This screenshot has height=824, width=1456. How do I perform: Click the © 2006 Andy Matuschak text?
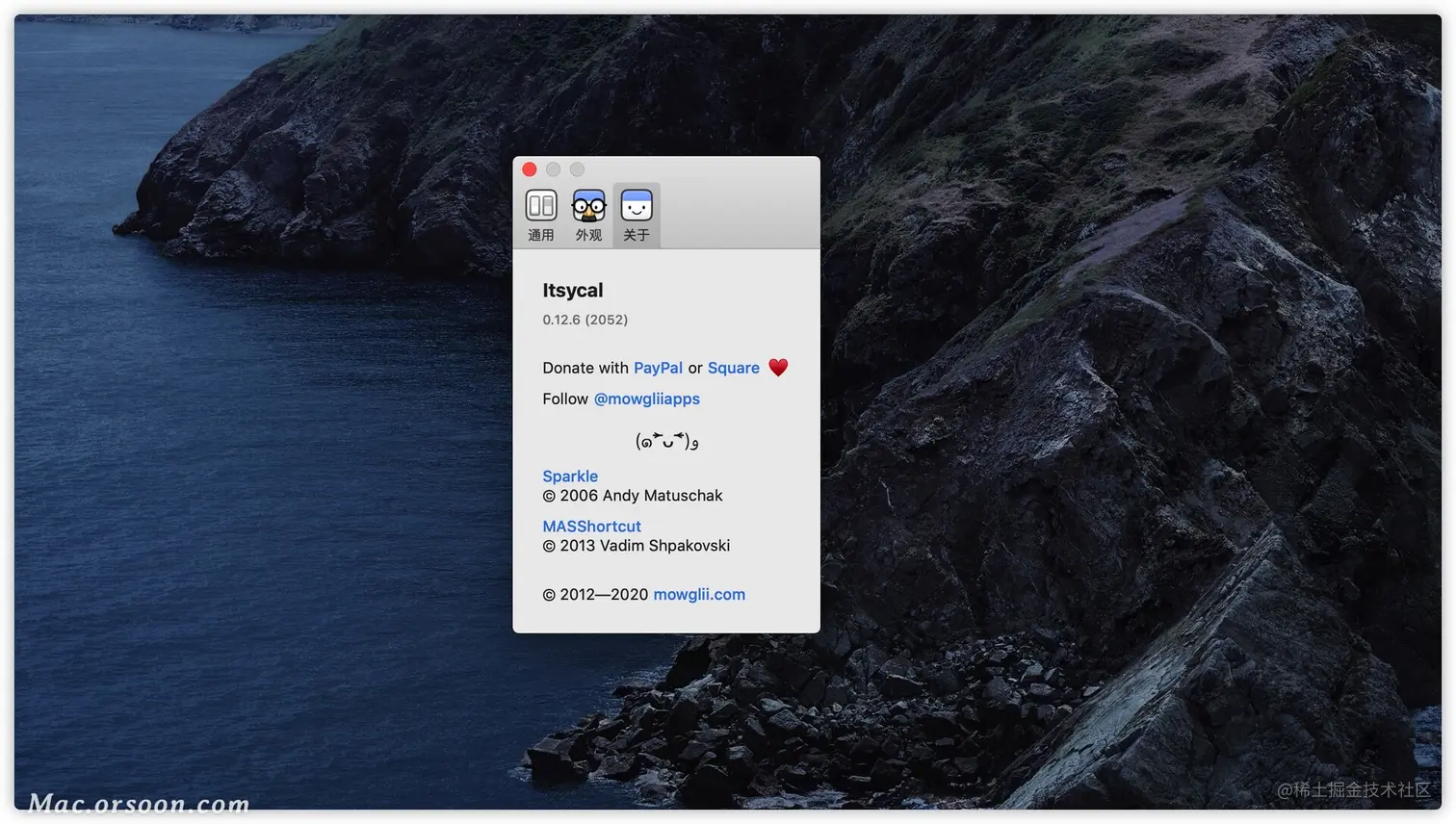[x=633, y=496]
